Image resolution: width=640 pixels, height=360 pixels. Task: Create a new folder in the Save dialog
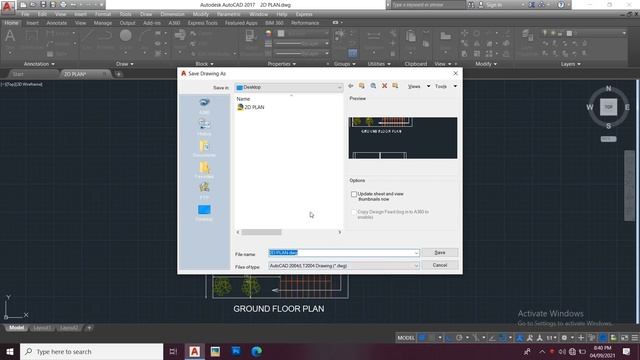395,86
